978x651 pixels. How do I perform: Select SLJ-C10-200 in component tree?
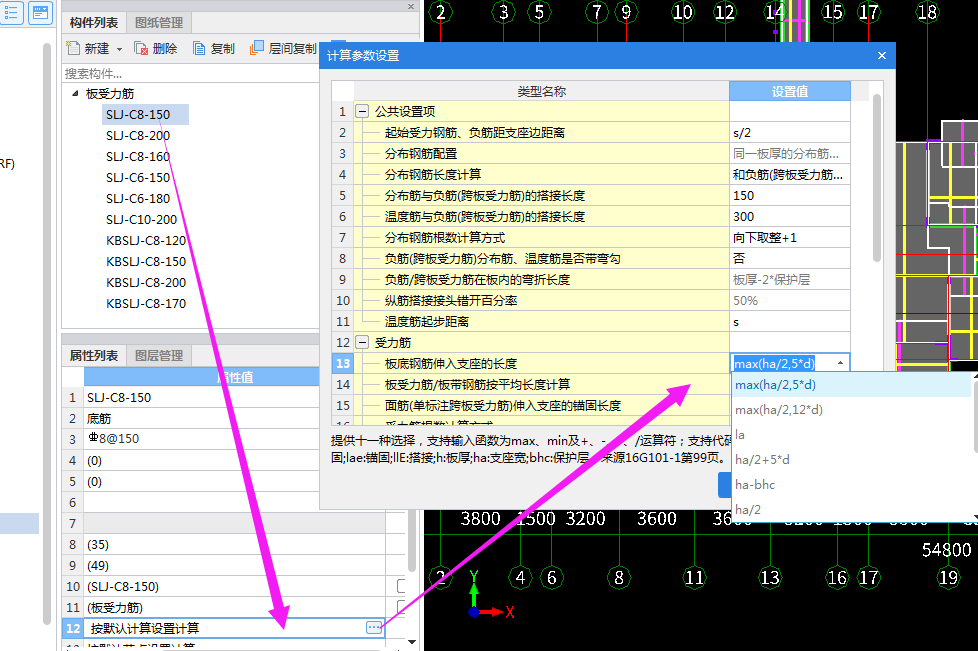[142, 219]
